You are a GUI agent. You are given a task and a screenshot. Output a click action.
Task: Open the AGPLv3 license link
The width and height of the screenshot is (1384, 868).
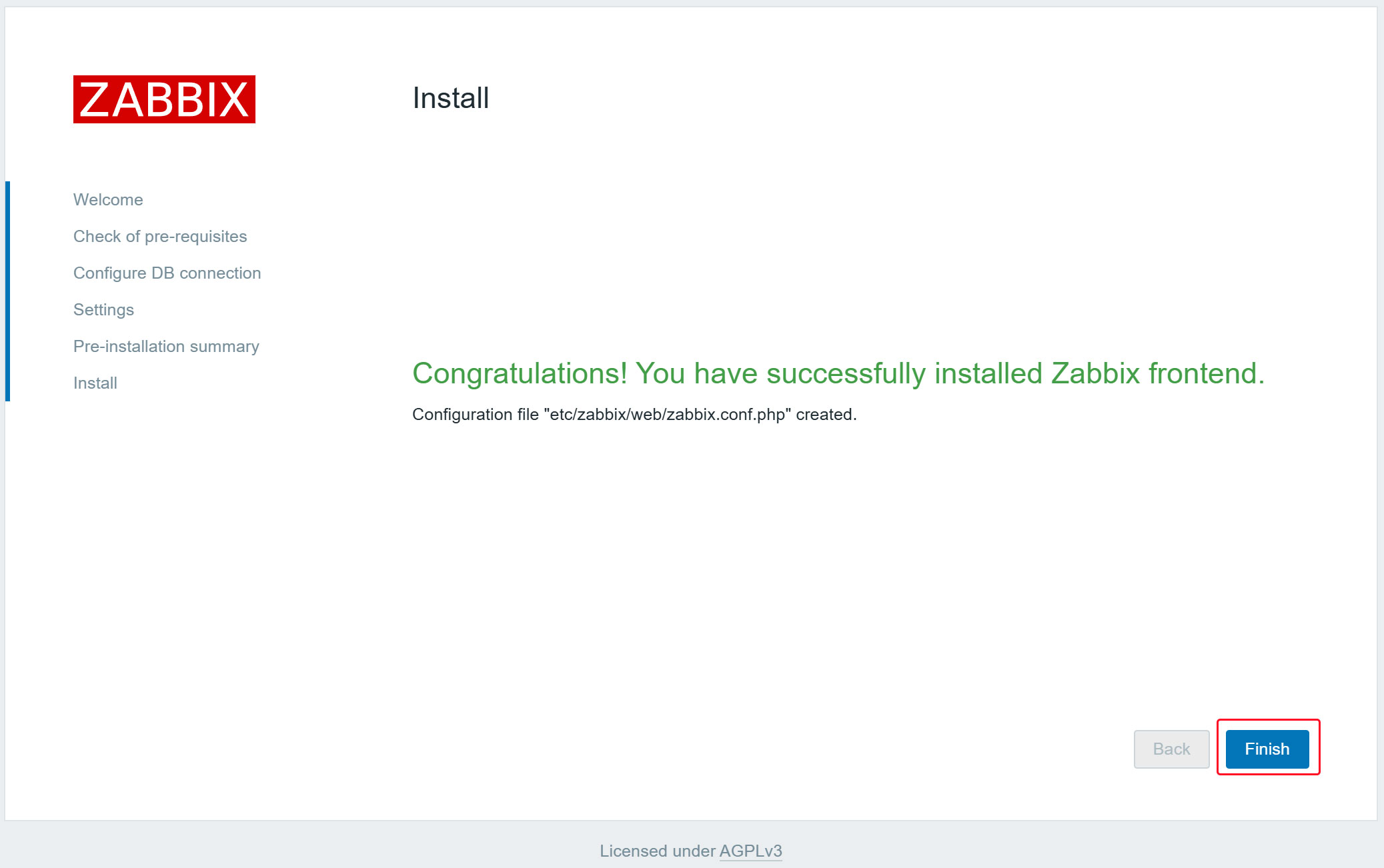coord(750,851)
